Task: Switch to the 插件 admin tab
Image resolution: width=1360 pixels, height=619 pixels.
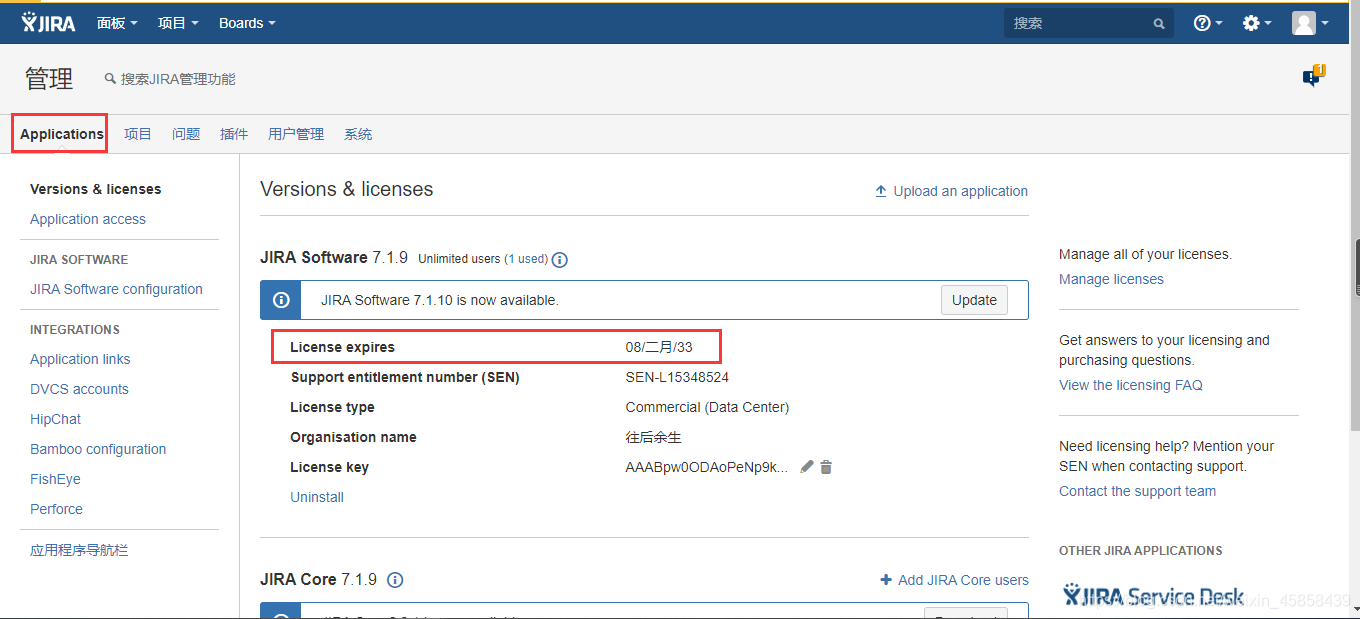Action: point(234,134)
